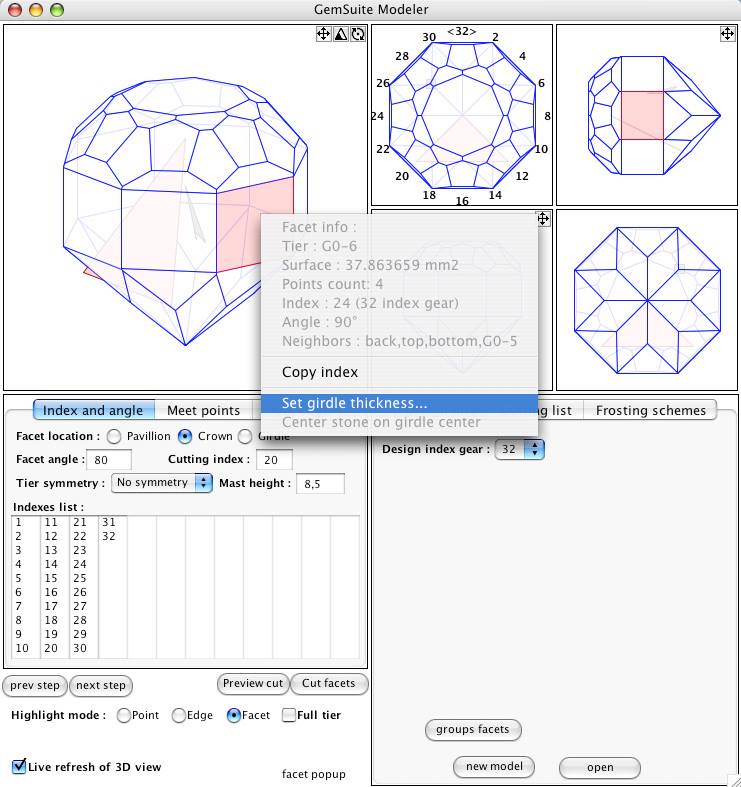Click the Facet angle input field
Viewport: 741px width, 787px height.
109,460
